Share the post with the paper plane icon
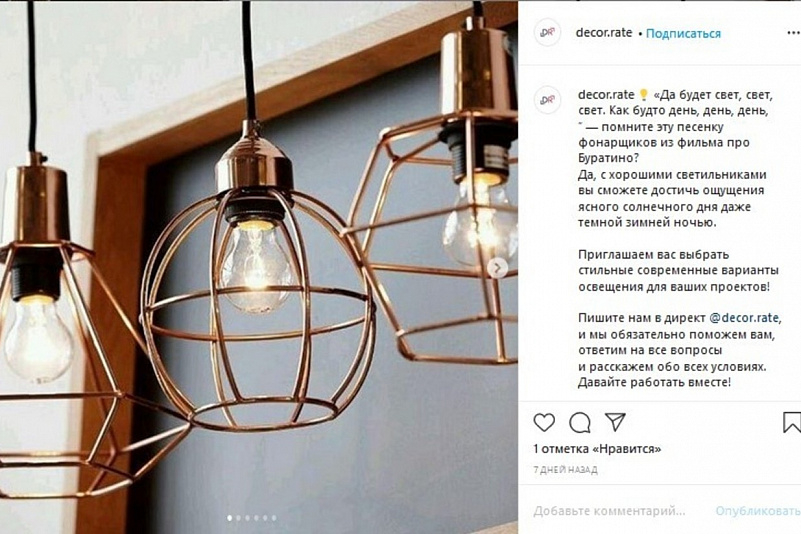 615,422
